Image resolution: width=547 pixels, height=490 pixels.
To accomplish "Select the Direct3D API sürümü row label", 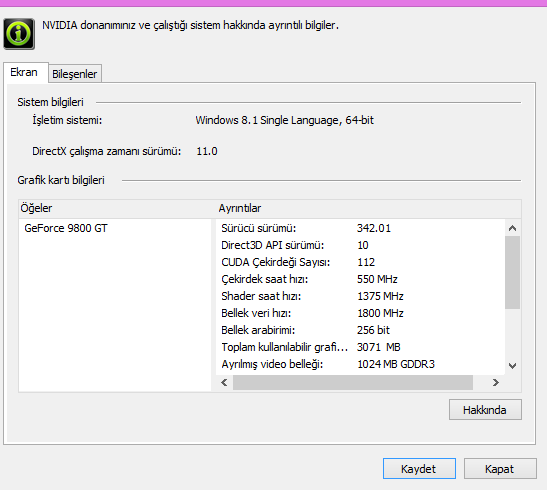I will coord(272,245).
